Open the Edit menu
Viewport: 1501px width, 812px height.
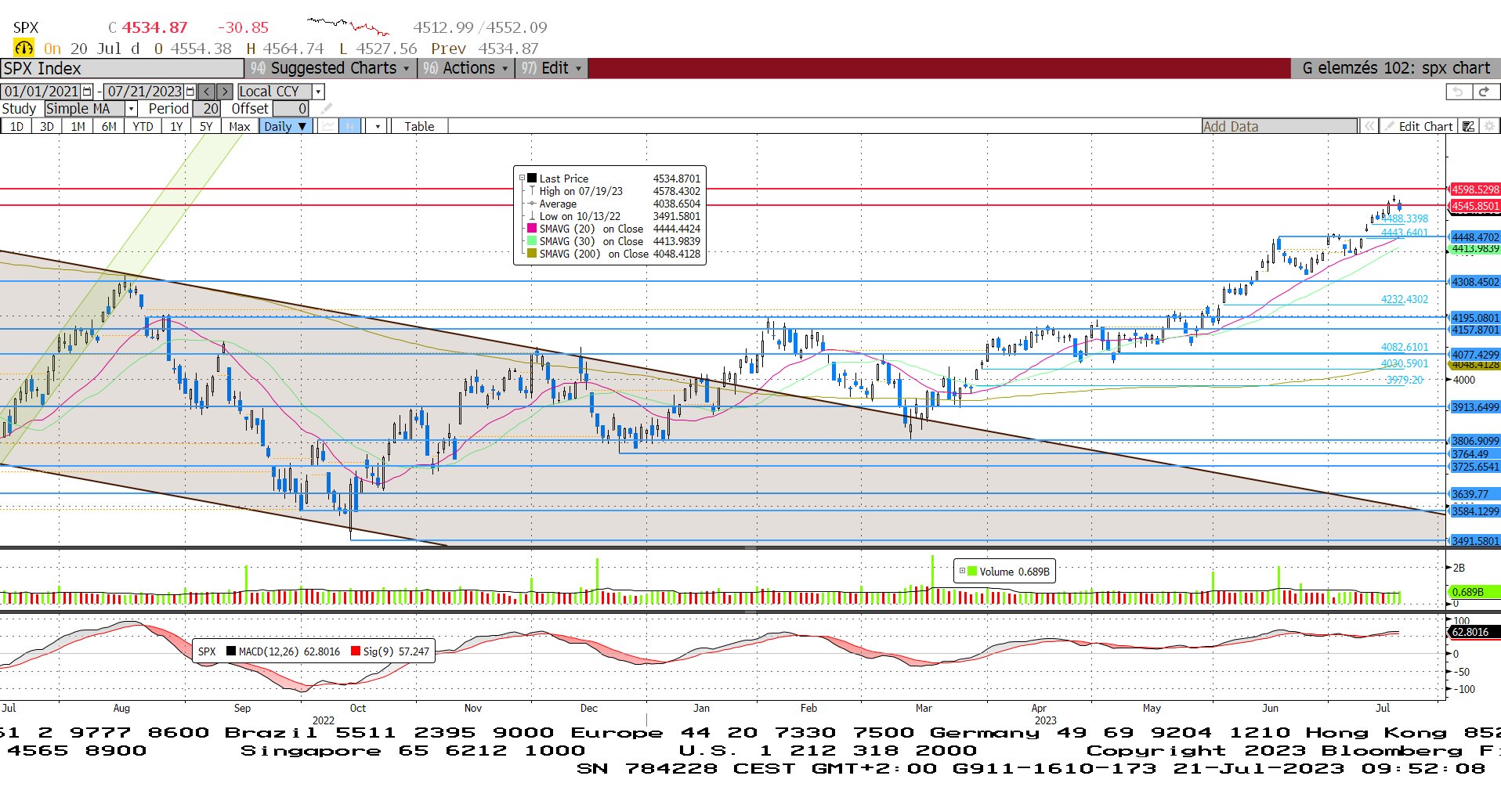552,68
